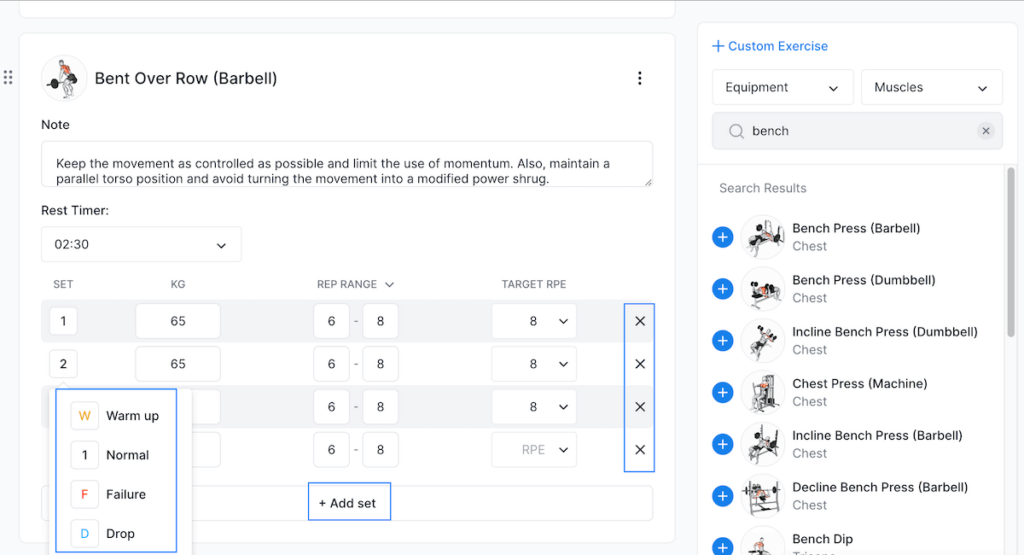Add Incline Bench Press (Dumbbell) via plus
This screenshot has height=555, width=1024.
click(x=722, y=341)
